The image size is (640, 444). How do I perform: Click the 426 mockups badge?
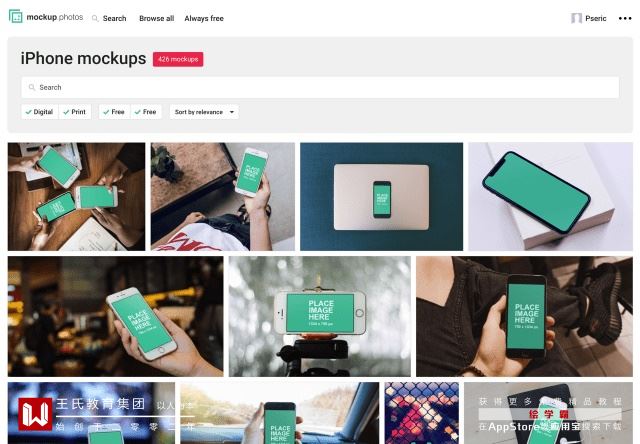tap(178, 59)
